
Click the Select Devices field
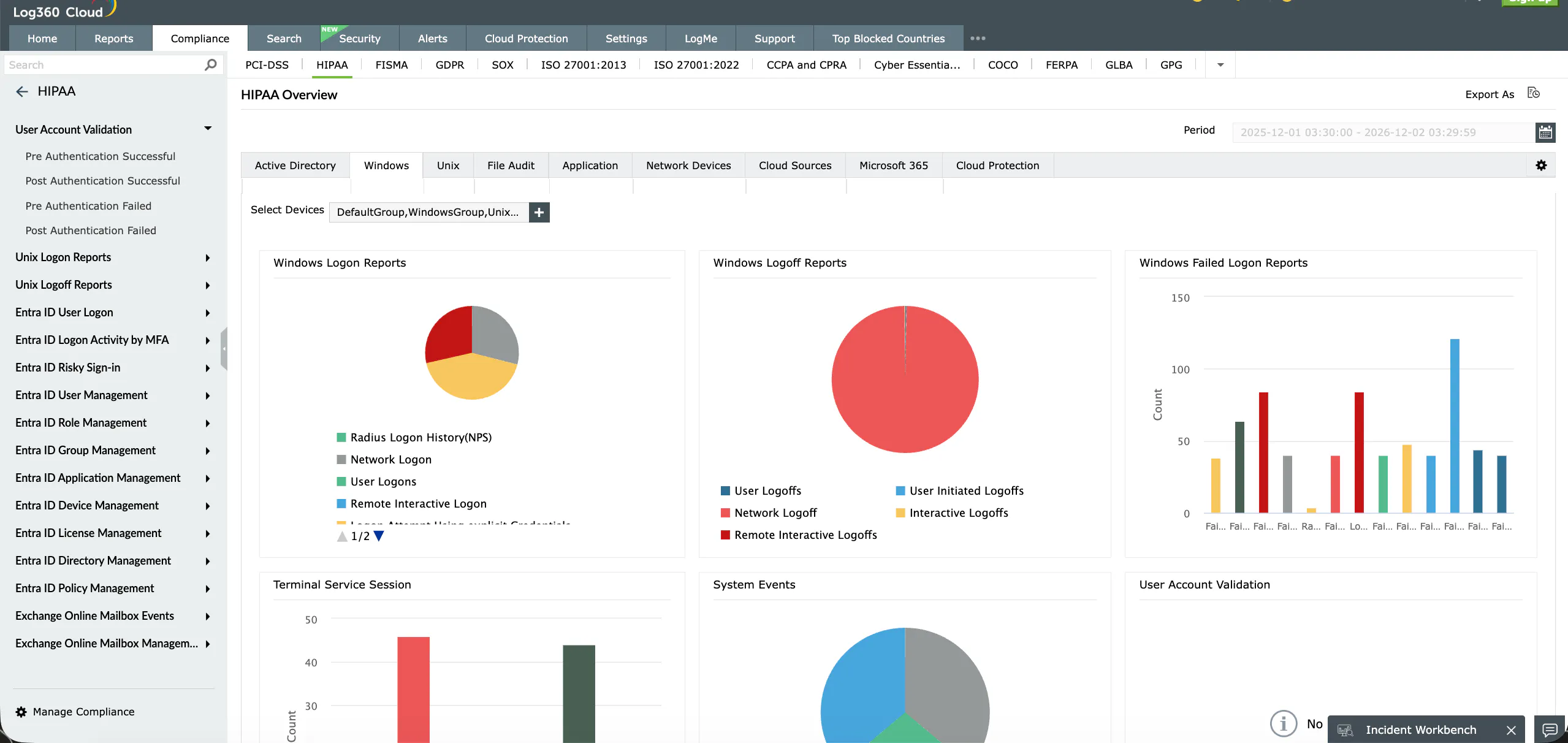(428, 212)
